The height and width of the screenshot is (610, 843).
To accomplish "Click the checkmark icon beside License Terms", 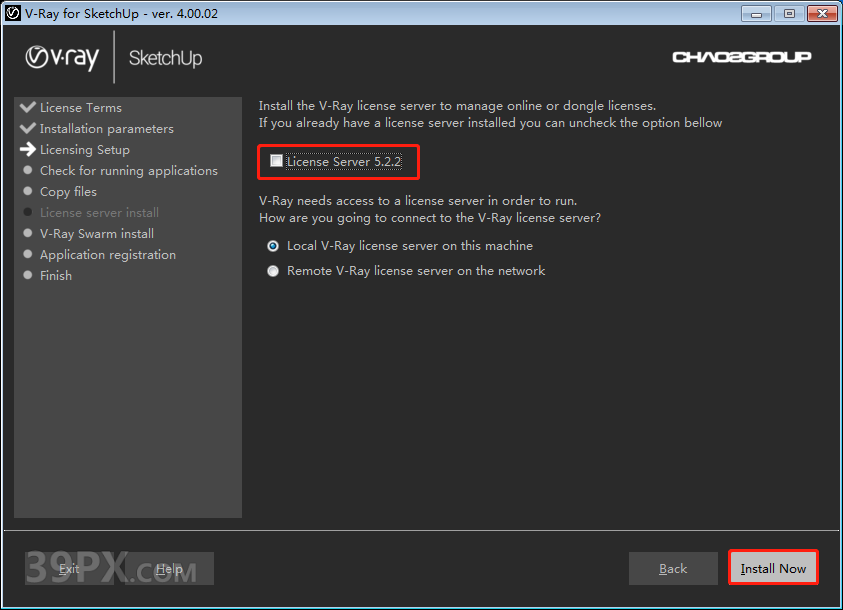I will [27, 107].
